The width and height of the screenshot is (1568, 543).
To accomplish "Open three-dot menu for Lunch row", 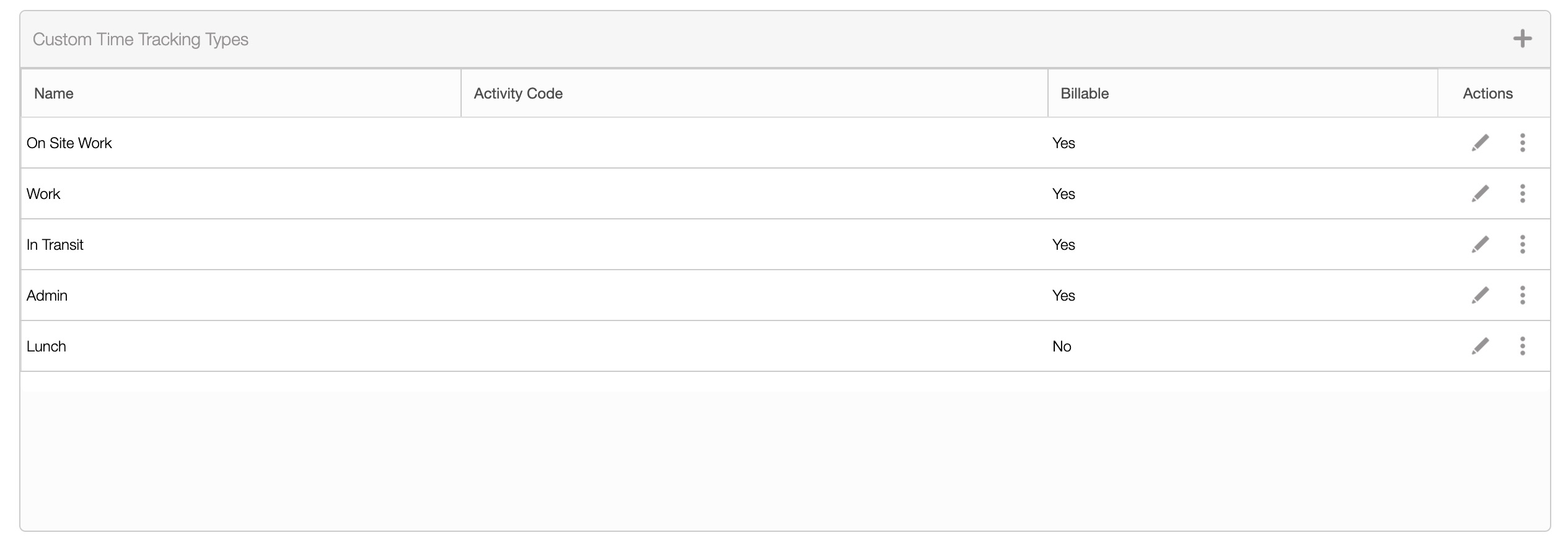I will click(1522, 346).
